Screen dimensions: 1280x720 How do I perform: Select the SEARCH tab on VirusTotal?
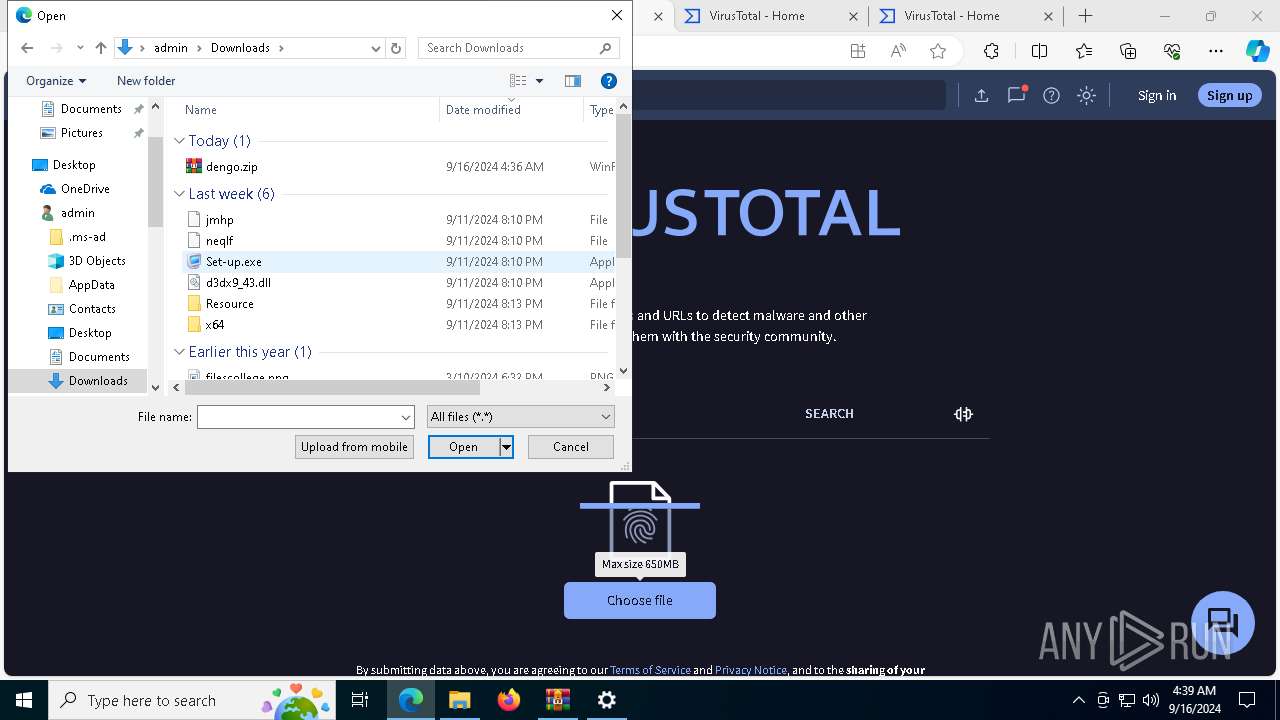[x=829, y=414]
